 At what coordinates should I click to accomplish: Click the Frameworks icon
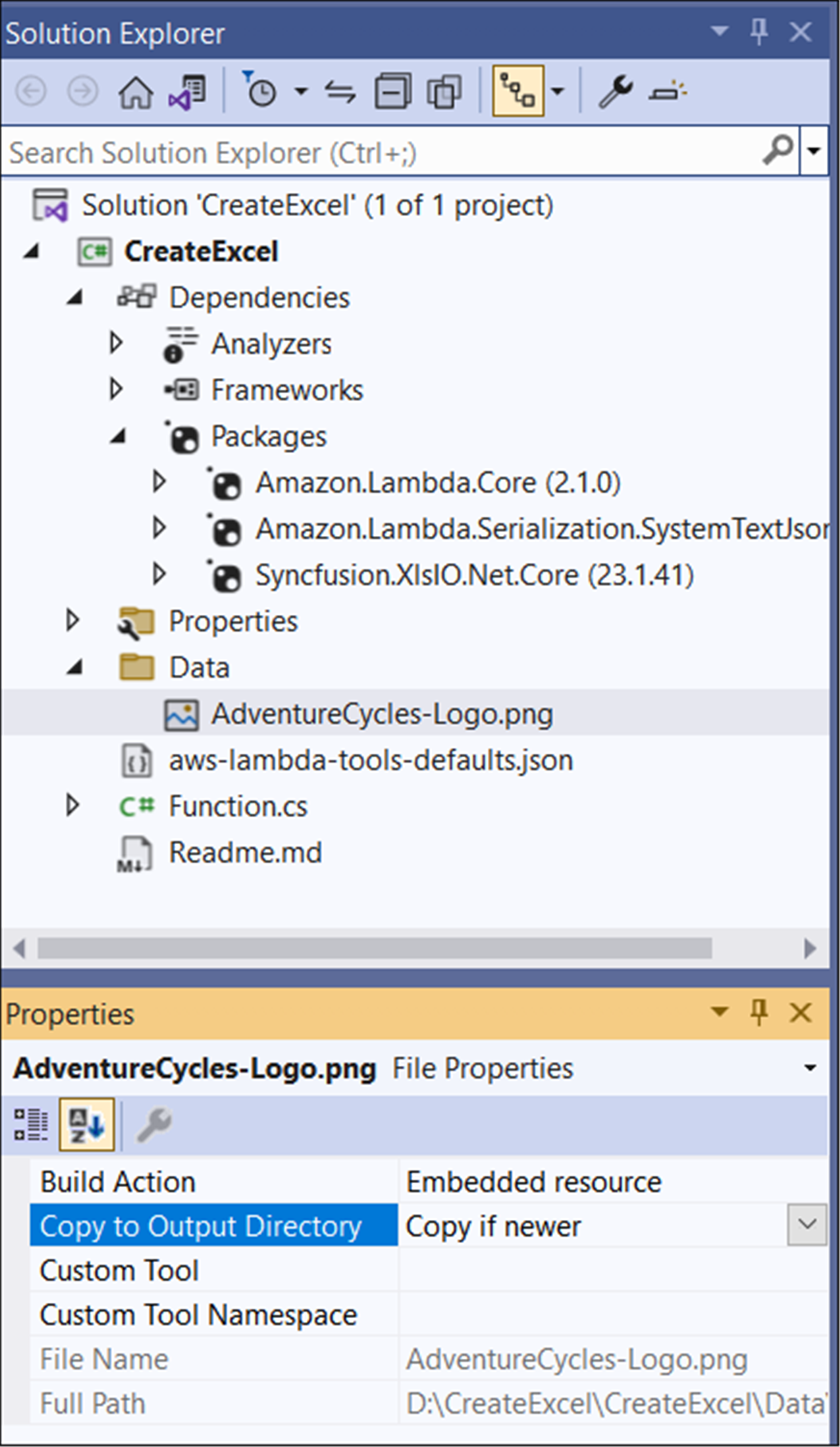point(181,391)
